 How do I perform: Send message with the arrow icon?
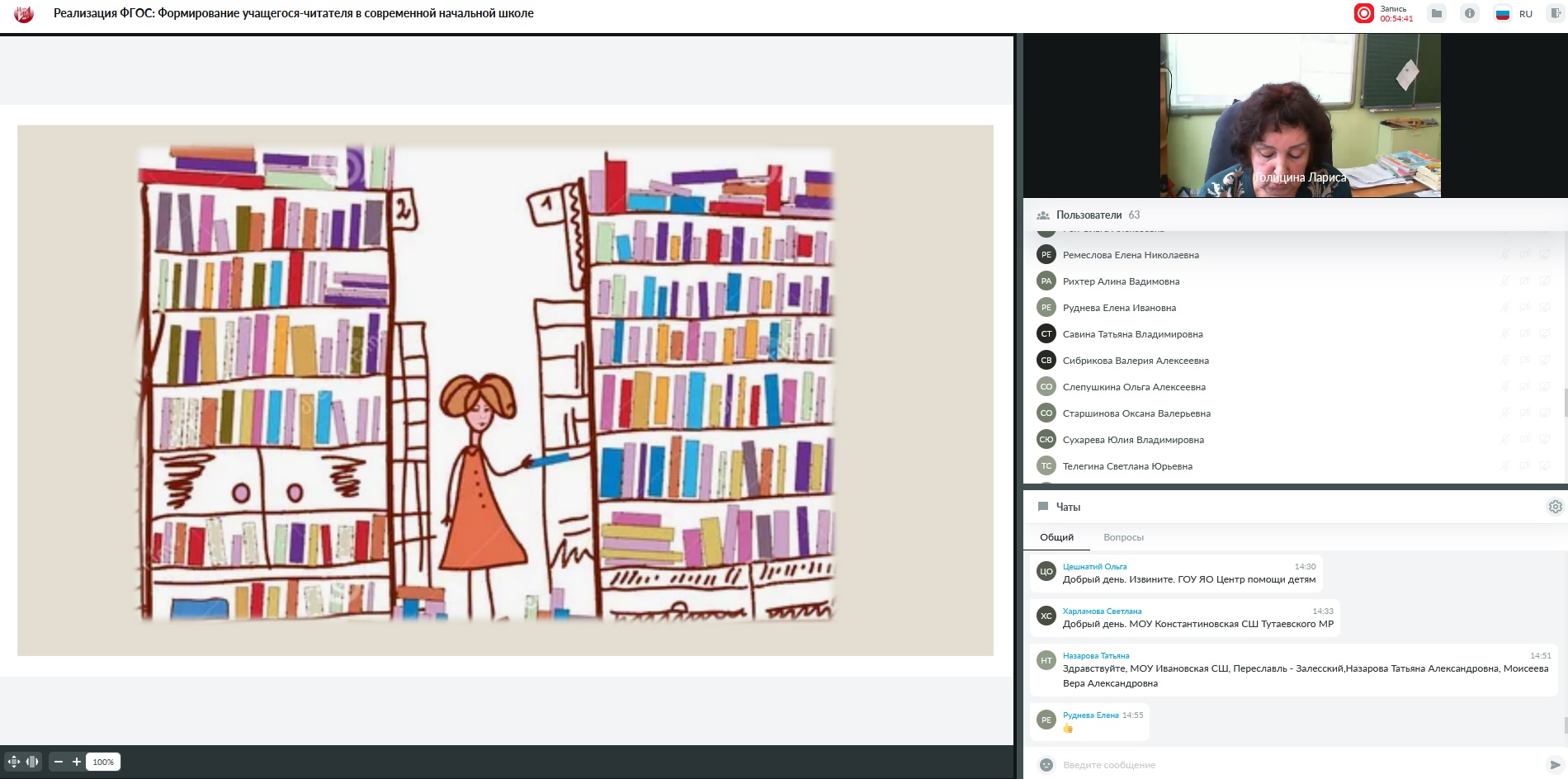(1555, 765)
